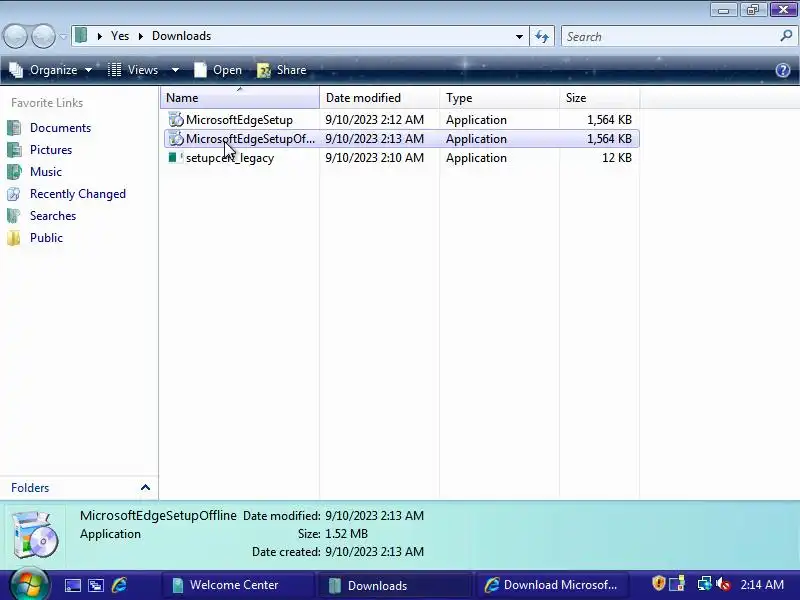800x600 pixels.
Task: Click the security shield tray icon
Action: pyautogui.click(x=658, y=583)
